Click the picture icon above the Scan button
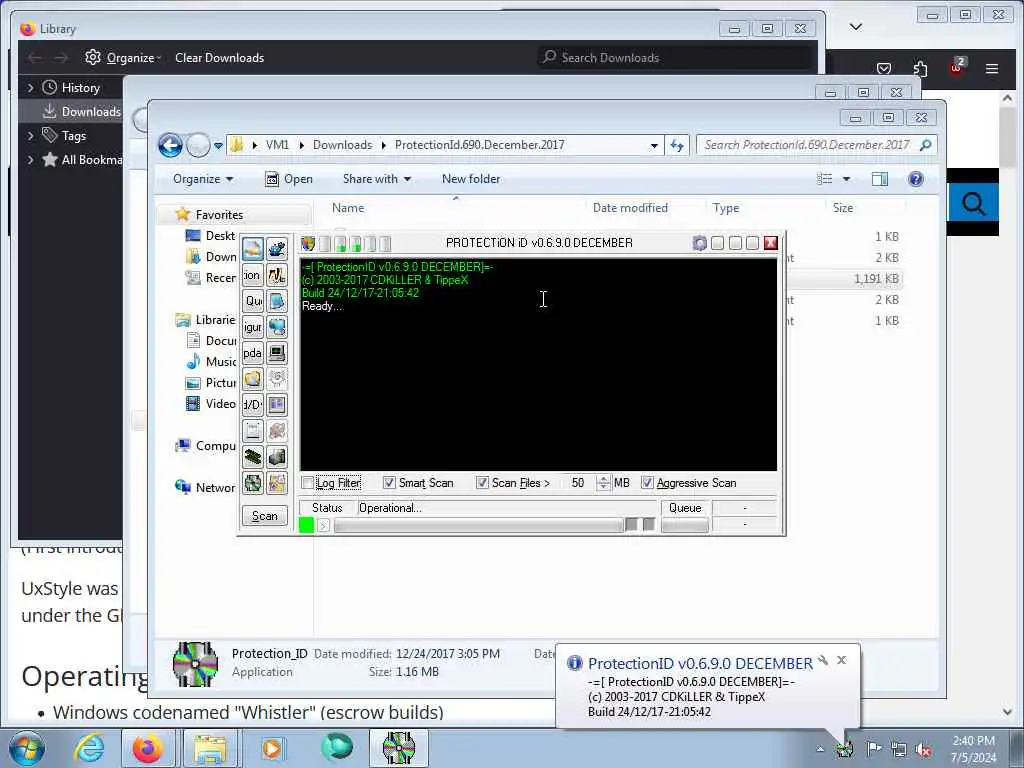Viewport: 1024px width, 768px height. coord(277,483)
